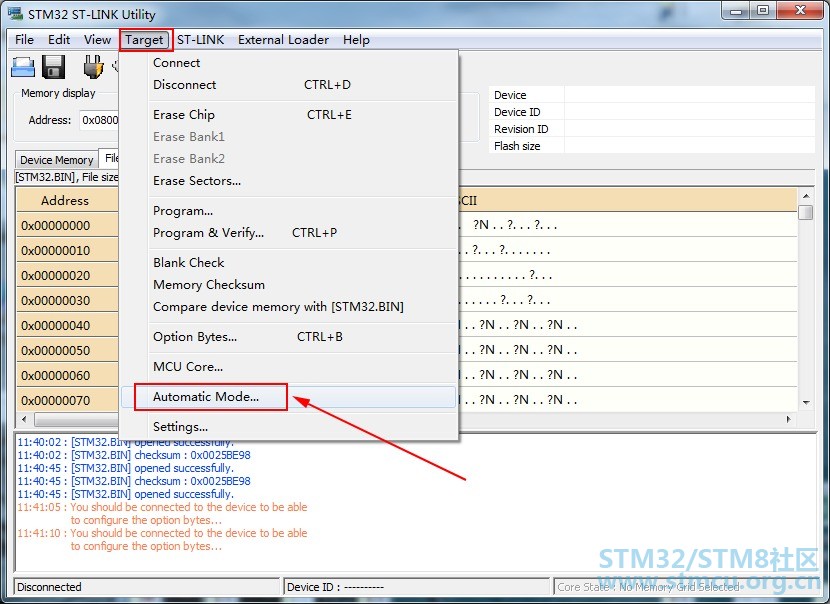Choose Program... from the menu

point(289,211)
